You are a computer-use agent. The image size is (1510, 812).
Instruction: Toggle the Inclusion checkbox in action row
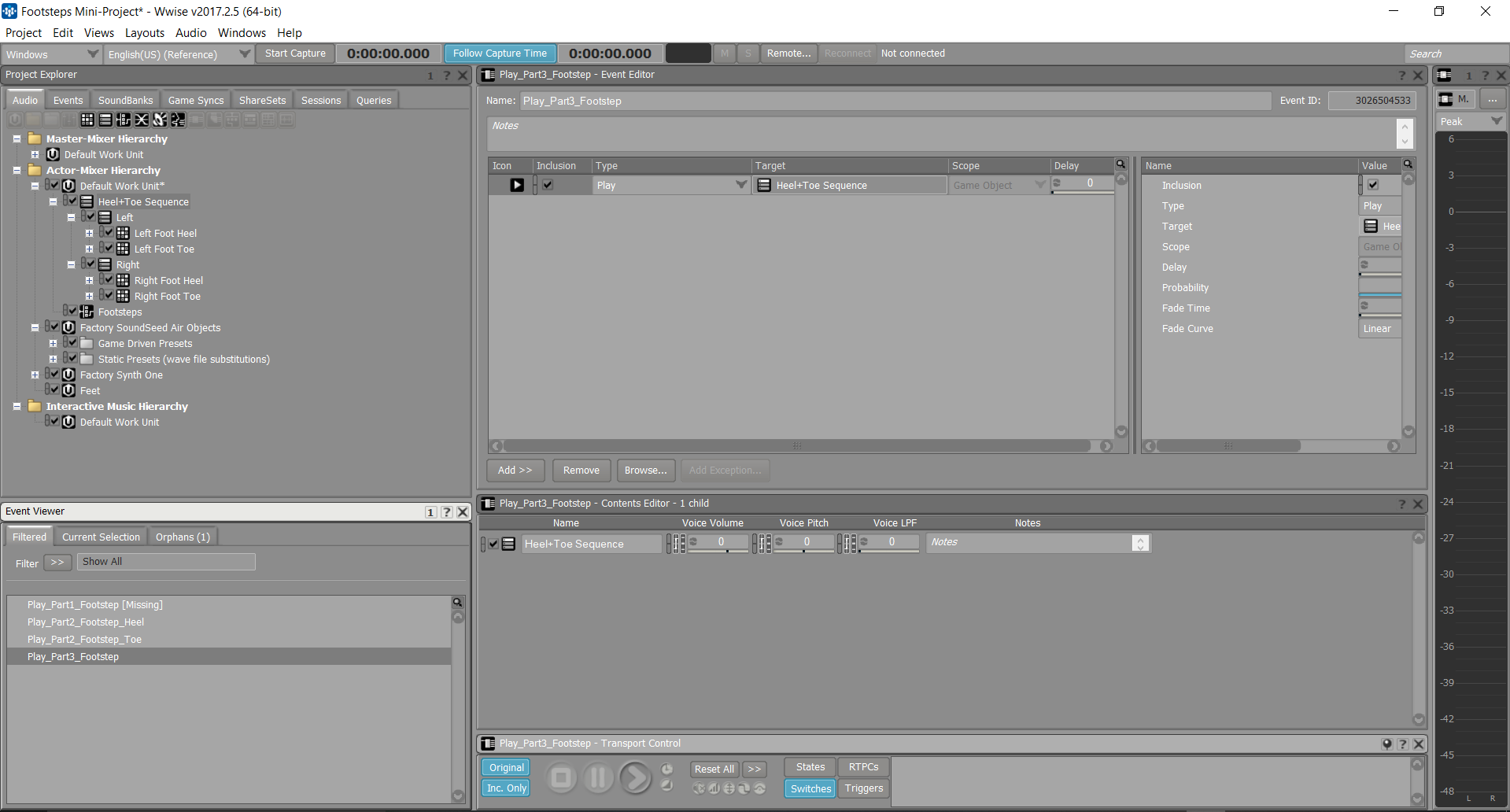pyautogui.click(x=548, y=185)
